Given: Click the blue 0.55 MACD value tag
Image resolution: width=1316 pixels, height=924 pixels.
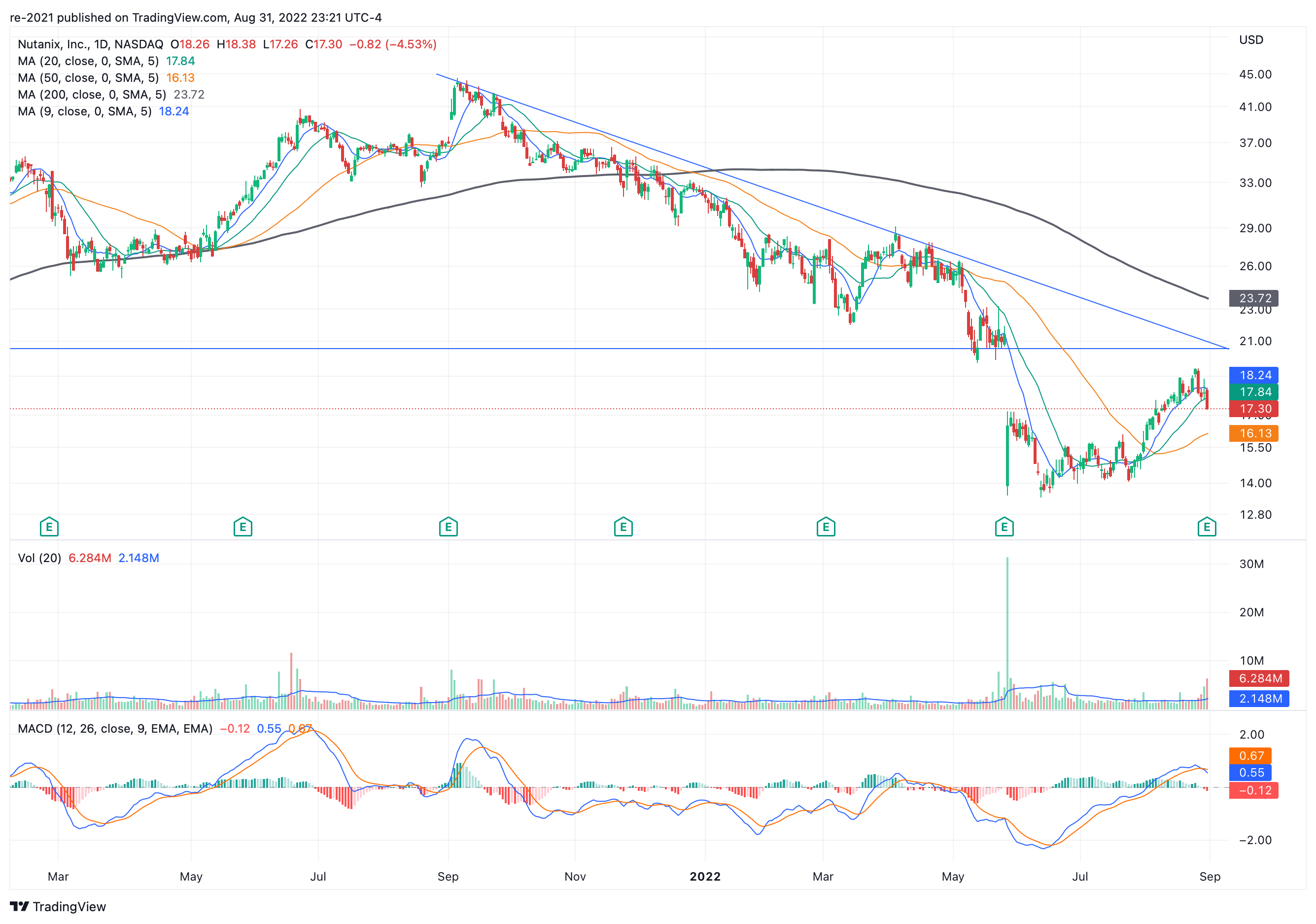Looking at the screenshot, I should pos(1250,773).
